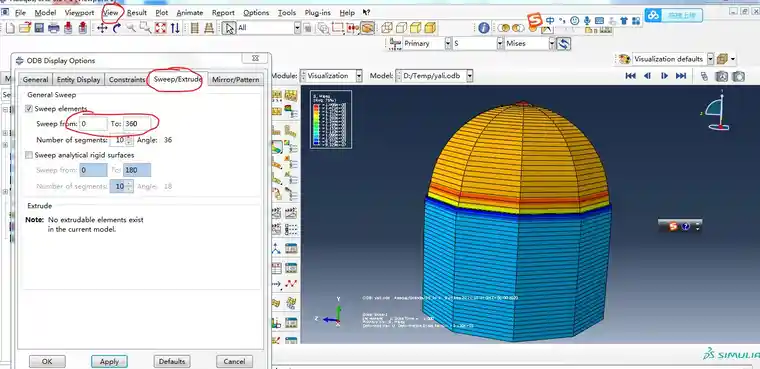Step to the next frame
The image size is (760, 369).
tap(664, 76)
